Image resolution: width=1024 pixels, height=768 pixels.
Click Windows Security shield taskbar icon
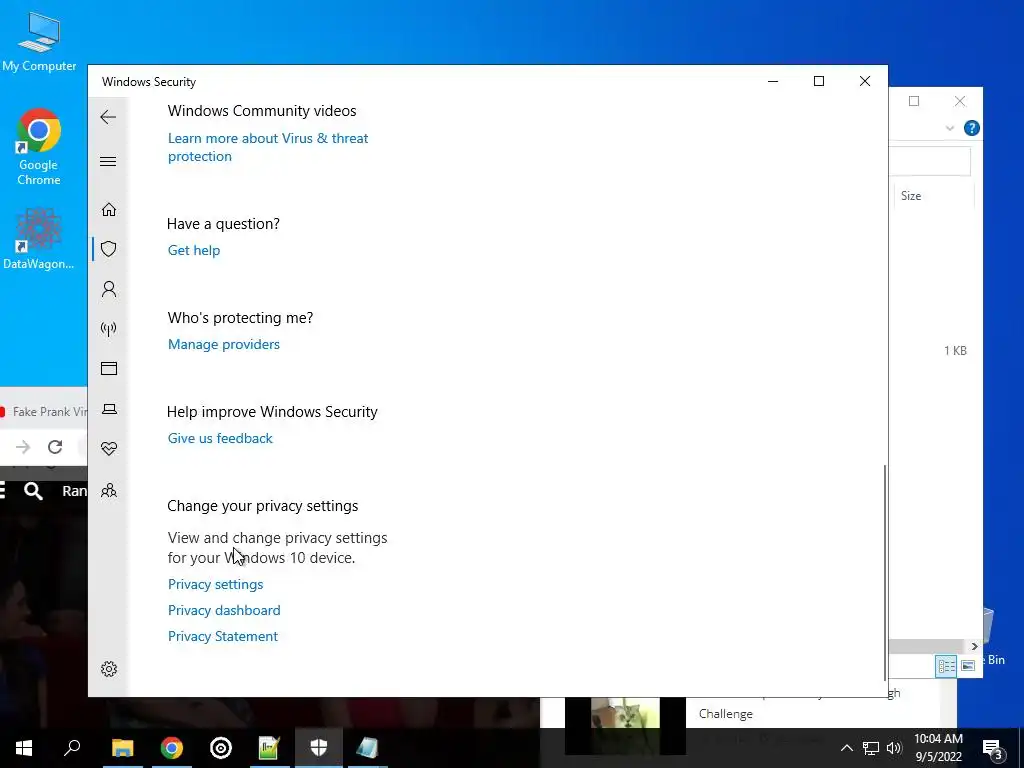pos(319,748)
